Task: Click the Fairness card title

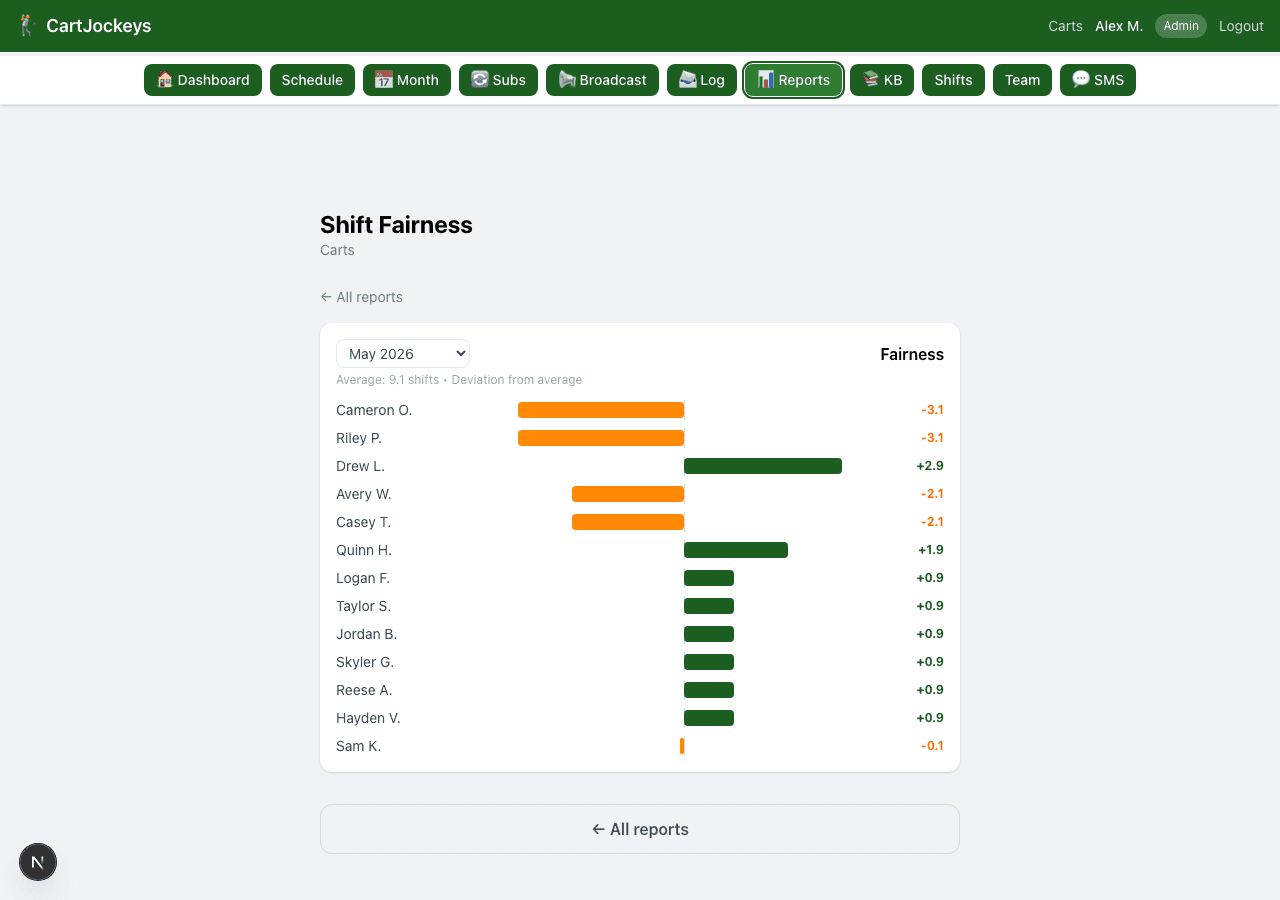Action: [x=912, y=354]
